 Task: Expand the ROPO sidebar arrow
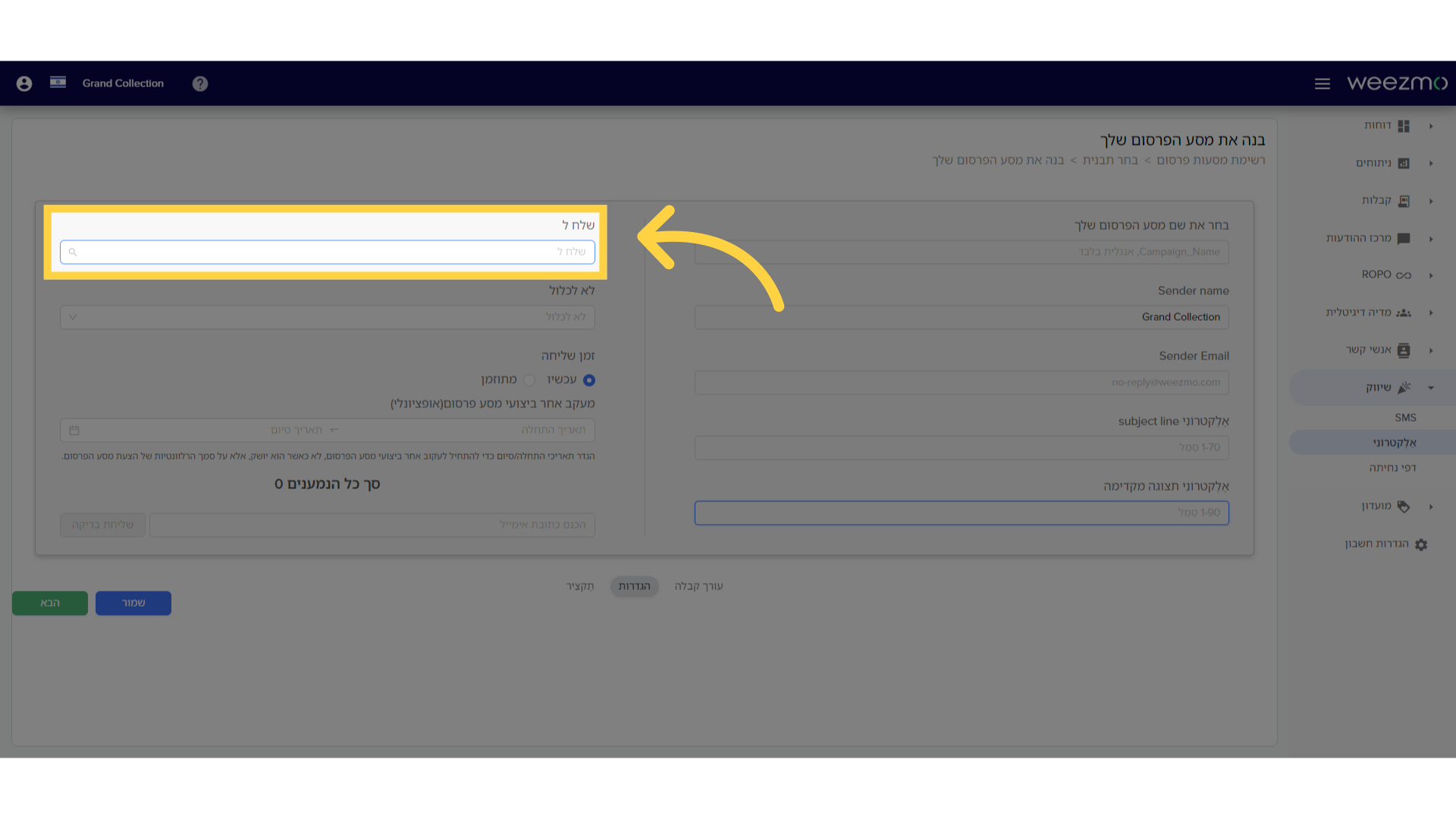[x=1431, y=275]
